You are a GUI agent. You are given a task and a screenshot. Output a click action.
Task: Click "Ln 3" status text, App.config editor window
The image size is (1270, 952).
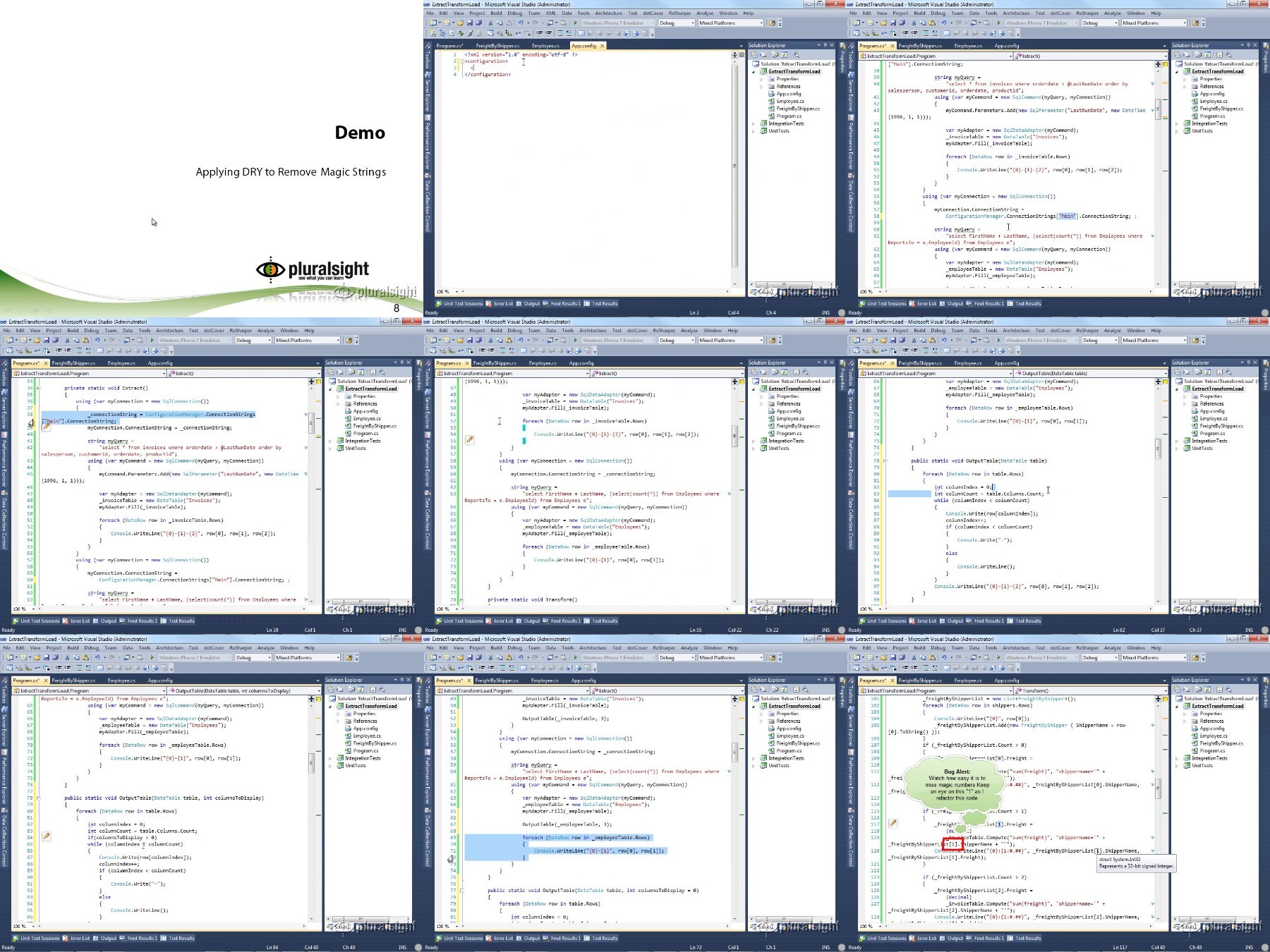(694, 312)
